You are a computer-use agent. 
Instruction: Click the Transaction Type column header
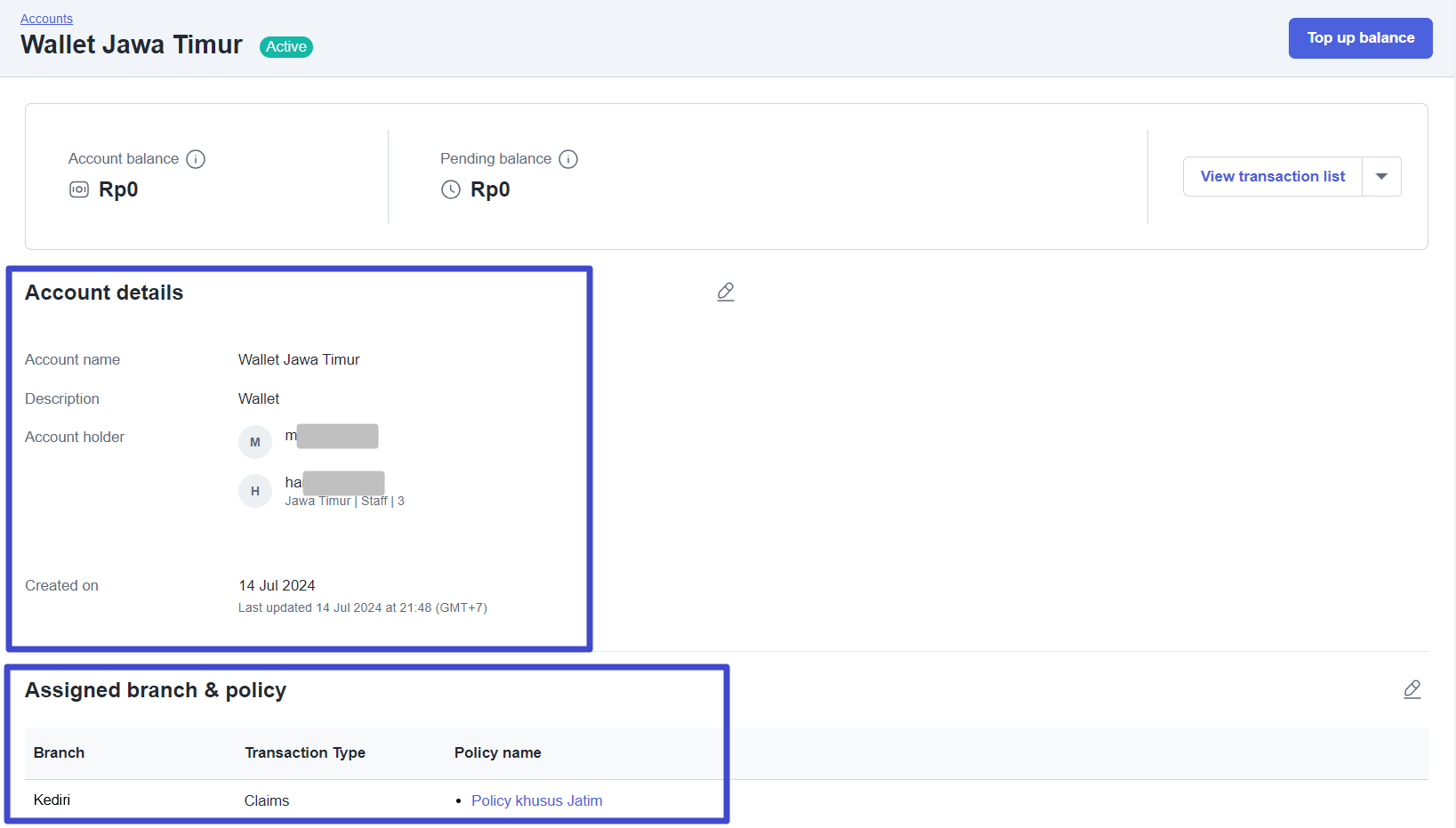tap(305, 752)
